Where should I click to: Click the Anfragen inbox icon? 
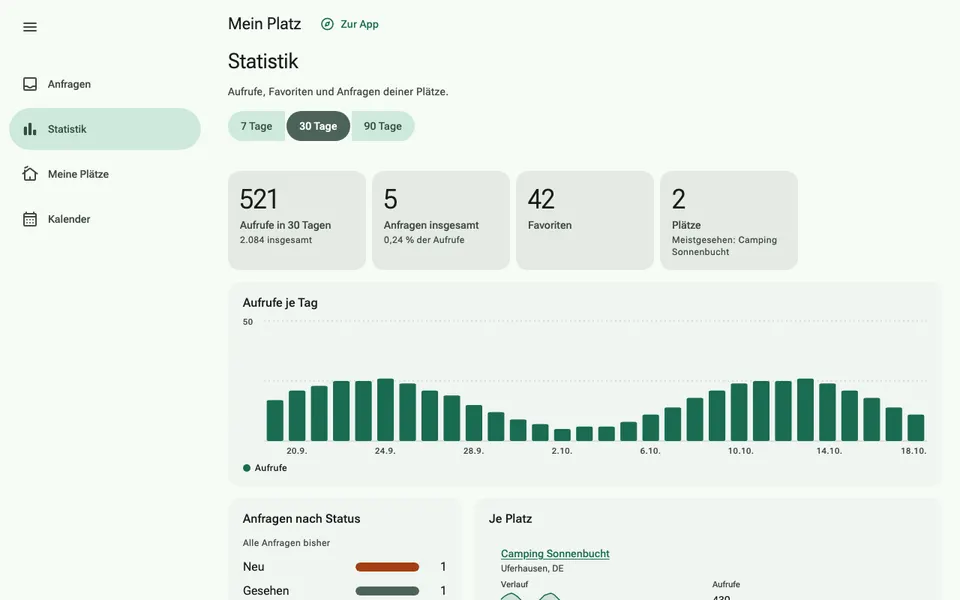pos(29,84)
